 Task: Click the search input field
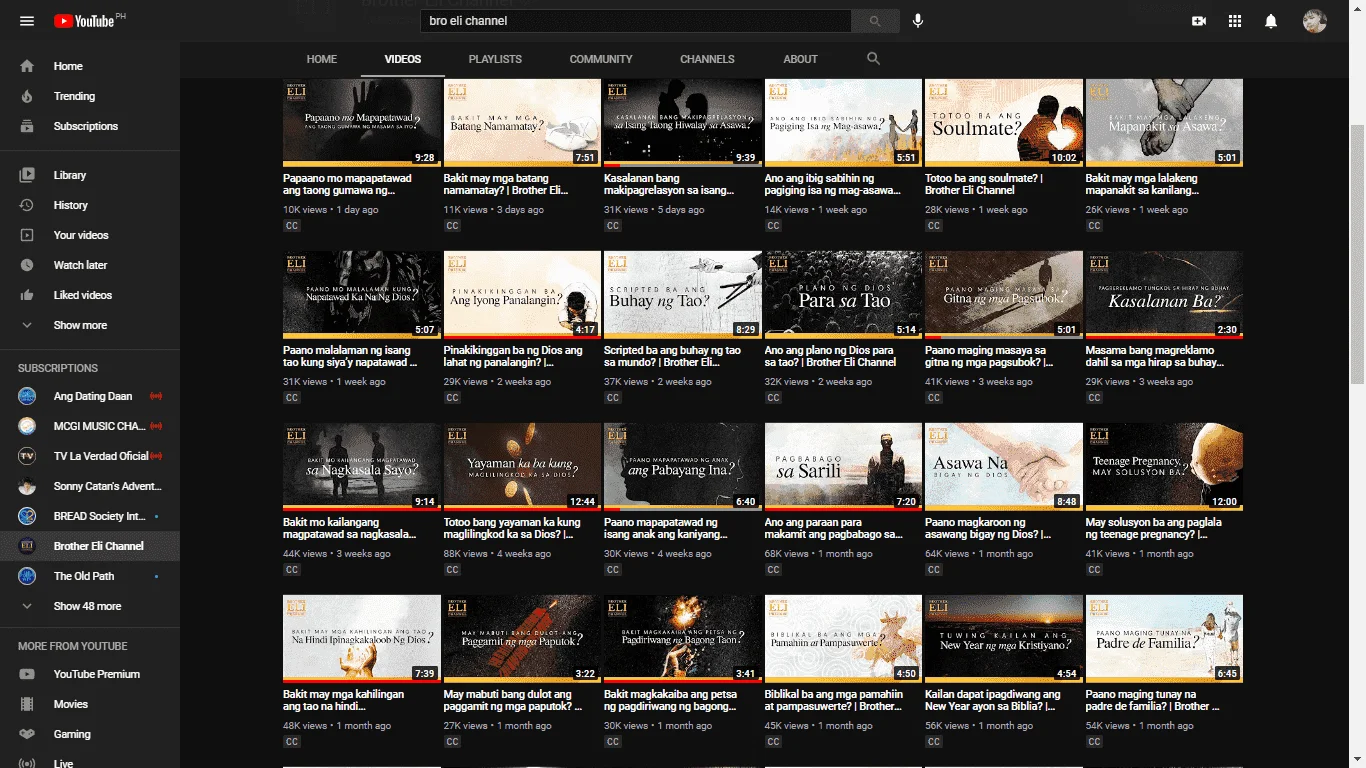[x=636, y=21]
